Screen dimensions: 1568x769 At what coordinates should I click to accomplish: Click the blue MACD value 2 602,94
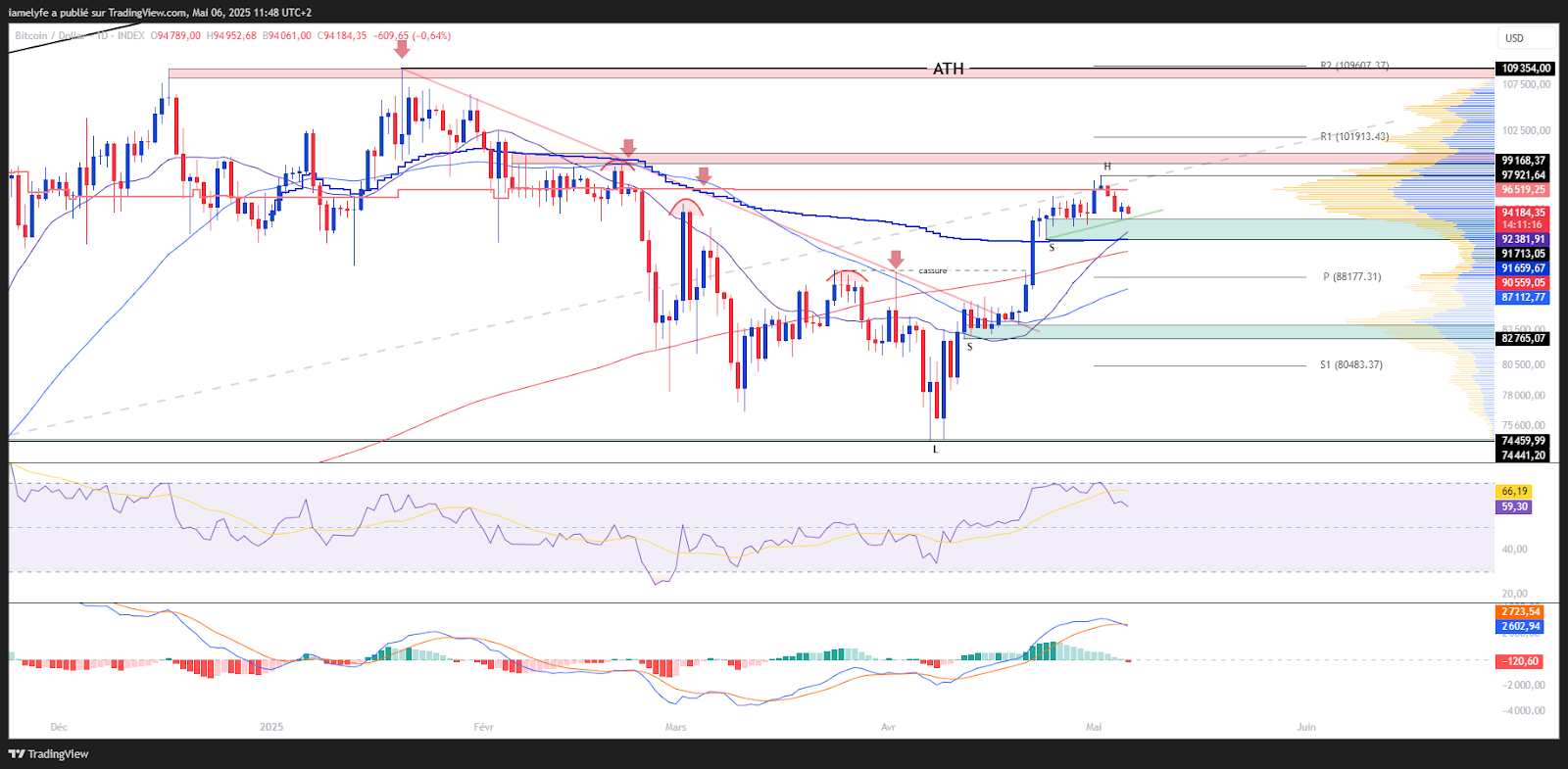(1520, 627)
